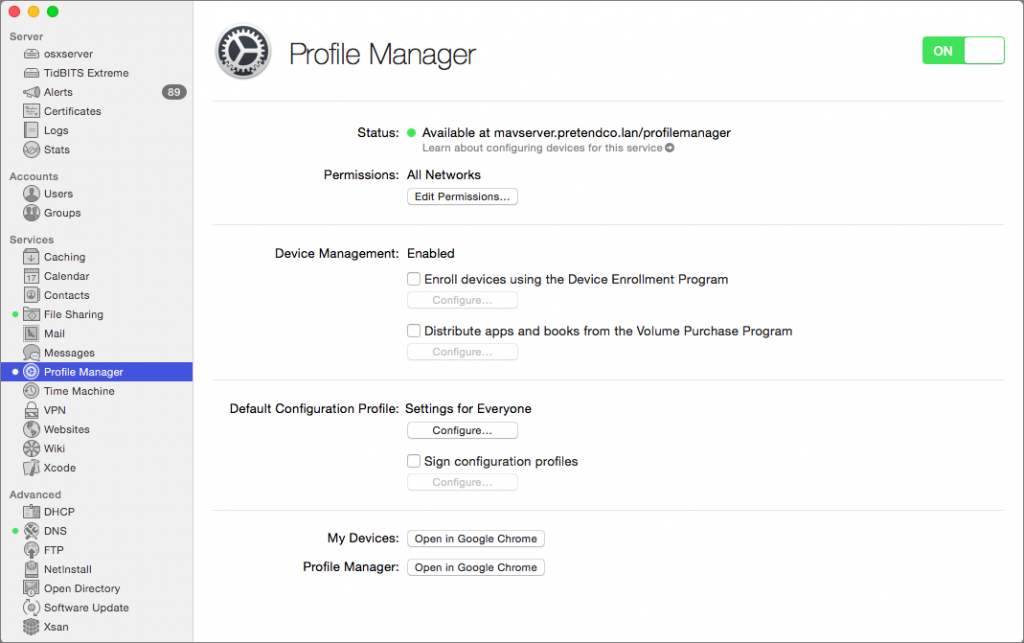Open the FTP icon under Advanced
The width and height of the screenshot is (1024, 643).
pyautogui.click(x=31, y=550)
